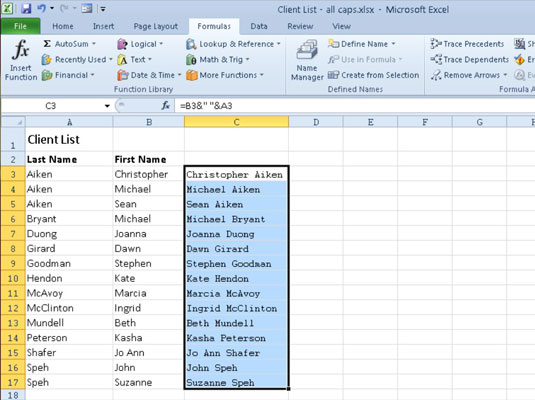The image size is (535, 400).
Task: Click the 'Goodman' last name cell
Action: tap(69, 264)
